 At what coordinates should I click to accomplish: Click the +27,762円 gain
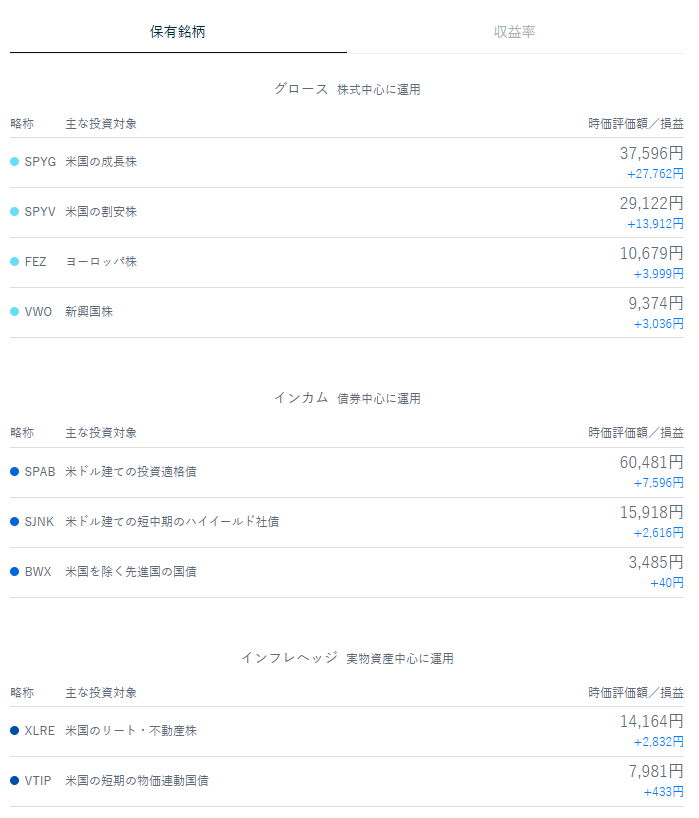(655, 174)
